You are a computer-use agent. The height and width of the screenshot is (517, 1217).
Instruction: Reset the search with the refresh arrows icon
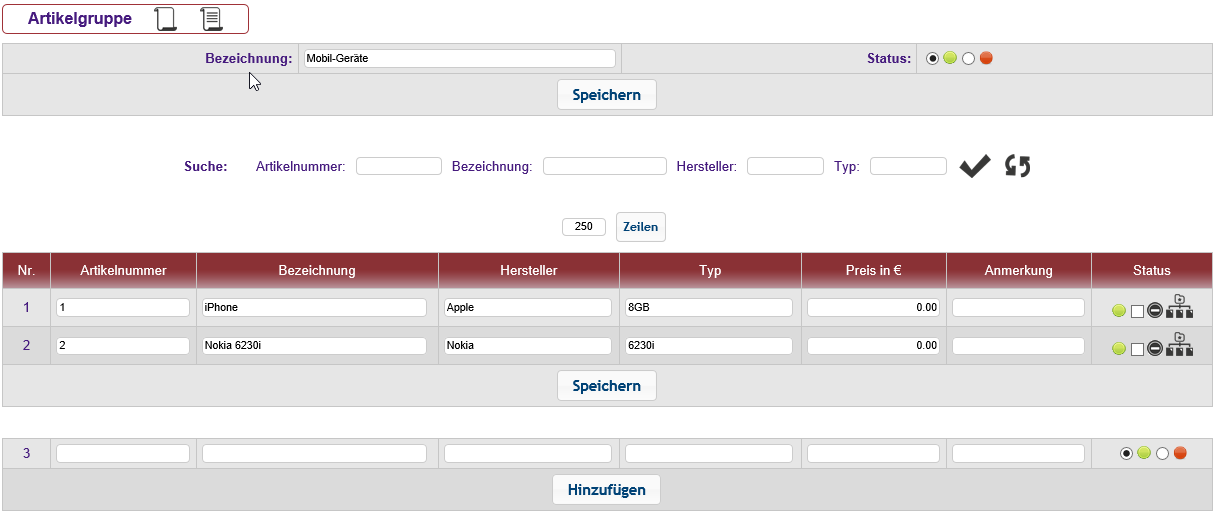pyautogui.click(x=1018, y=166)
